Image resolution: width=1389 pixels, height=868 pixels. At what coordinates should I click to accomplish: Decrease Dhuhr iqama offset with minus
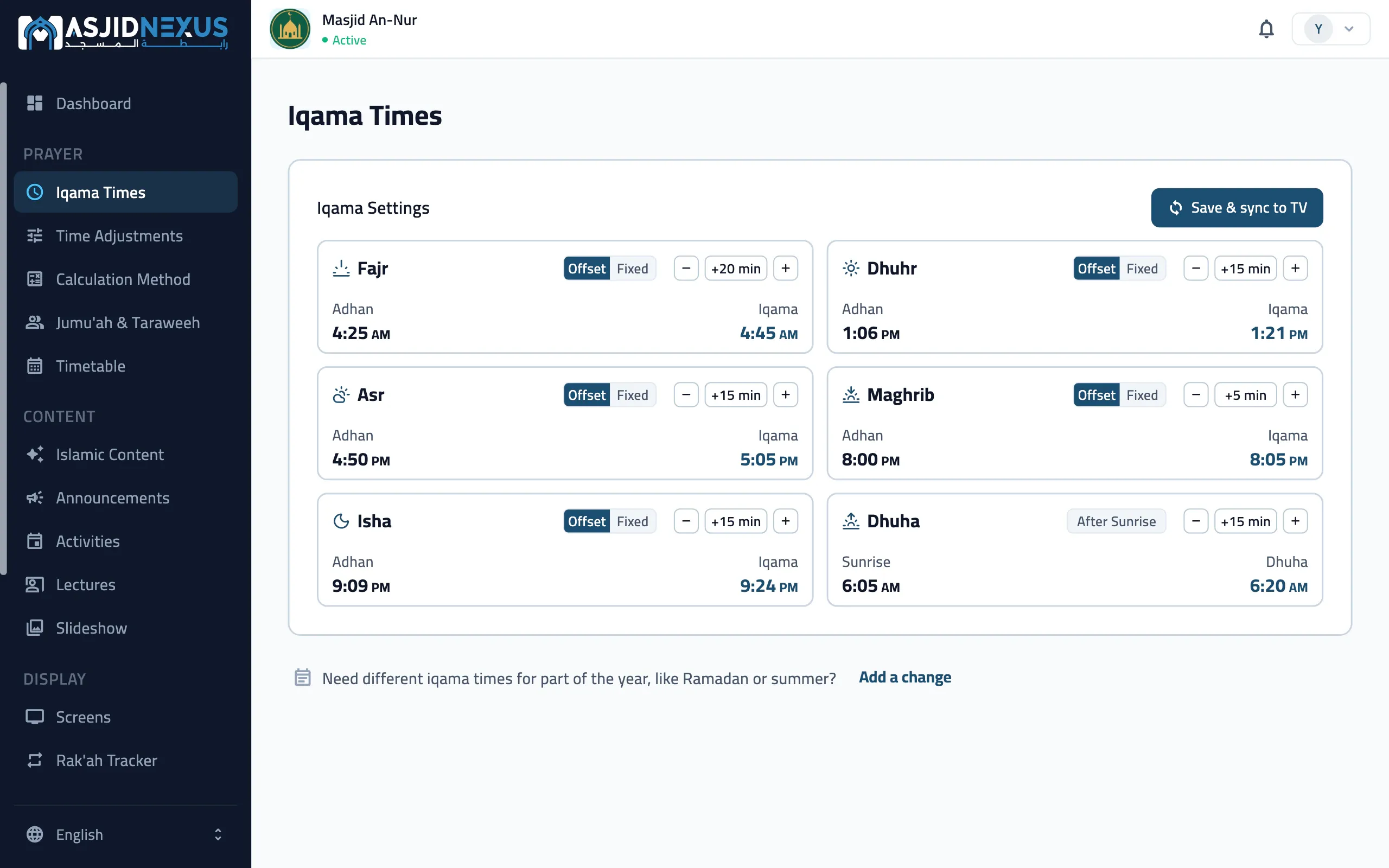click(1196, 268)
